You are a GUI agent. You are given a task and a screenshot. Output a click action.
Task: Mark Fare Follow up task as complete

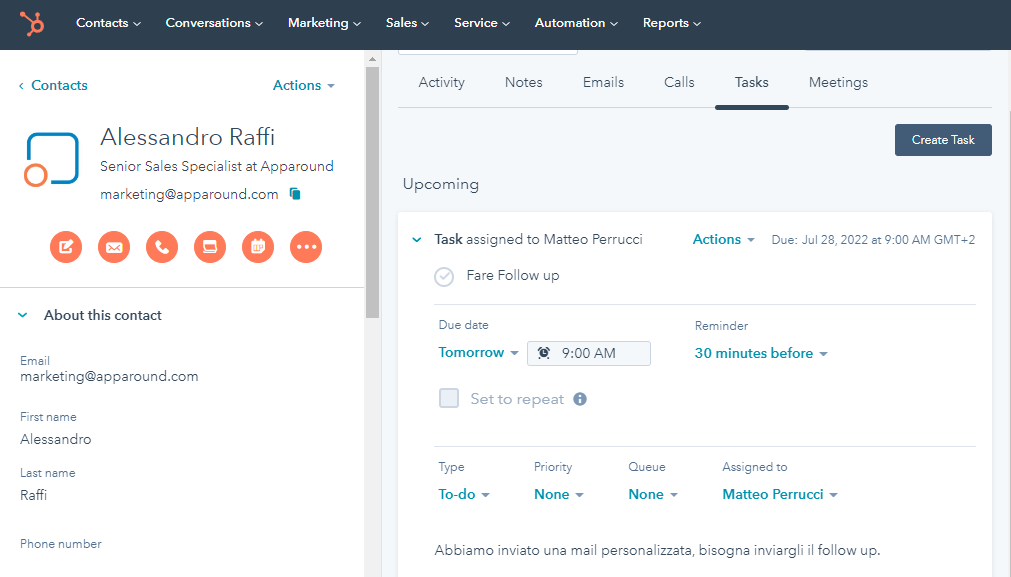(445, 276)
